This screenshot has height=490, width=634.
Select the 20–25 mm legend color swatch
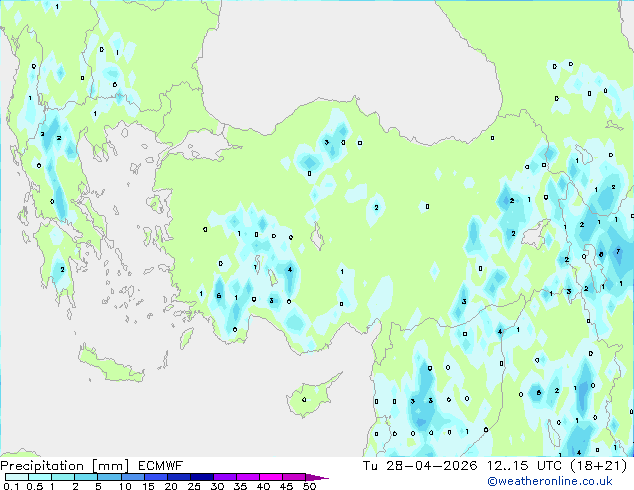point(178,477)
